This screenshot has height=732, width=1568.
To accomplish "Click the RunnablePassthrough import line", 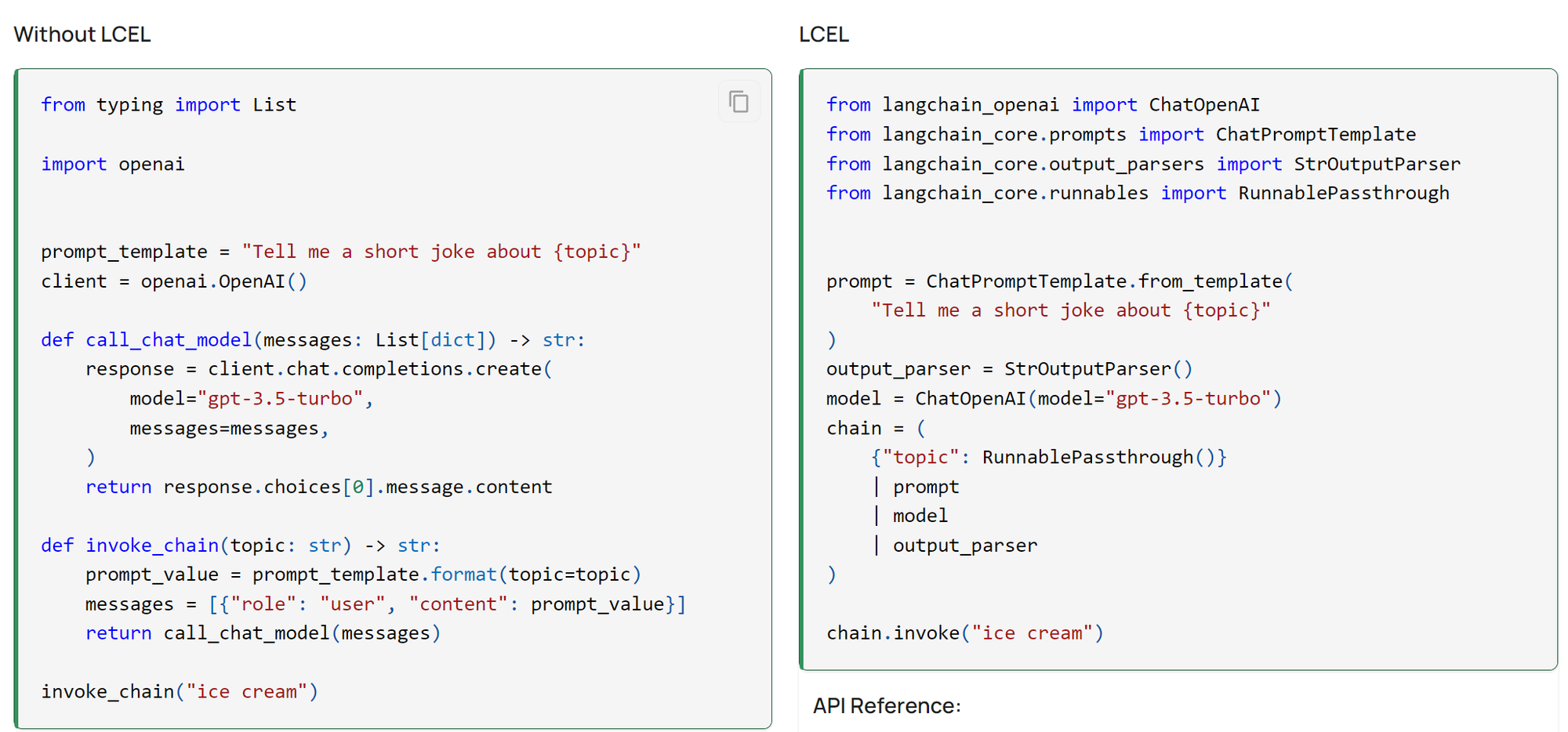I will click(x=1137, y=193).
